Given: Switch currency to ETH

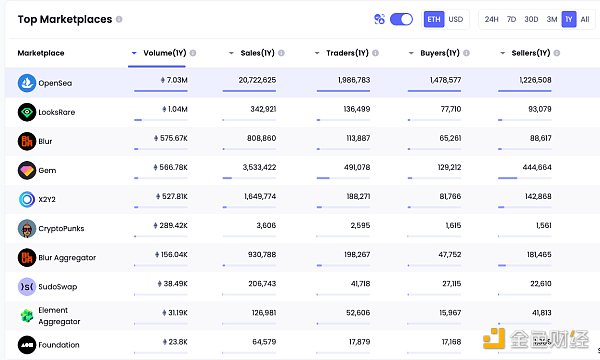Looking at the screenshot, I should coord(434,19).
